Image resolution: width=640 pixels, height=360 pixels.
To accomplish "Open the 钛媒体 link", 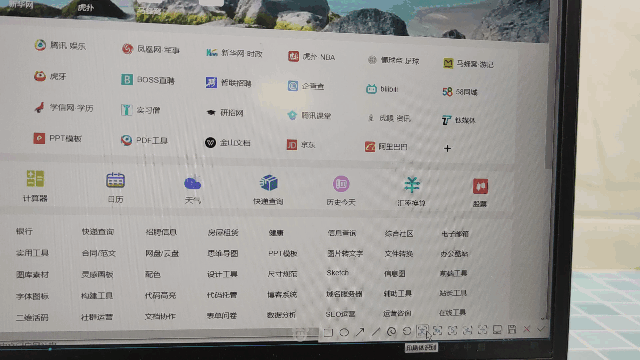I will pos(459,120).
